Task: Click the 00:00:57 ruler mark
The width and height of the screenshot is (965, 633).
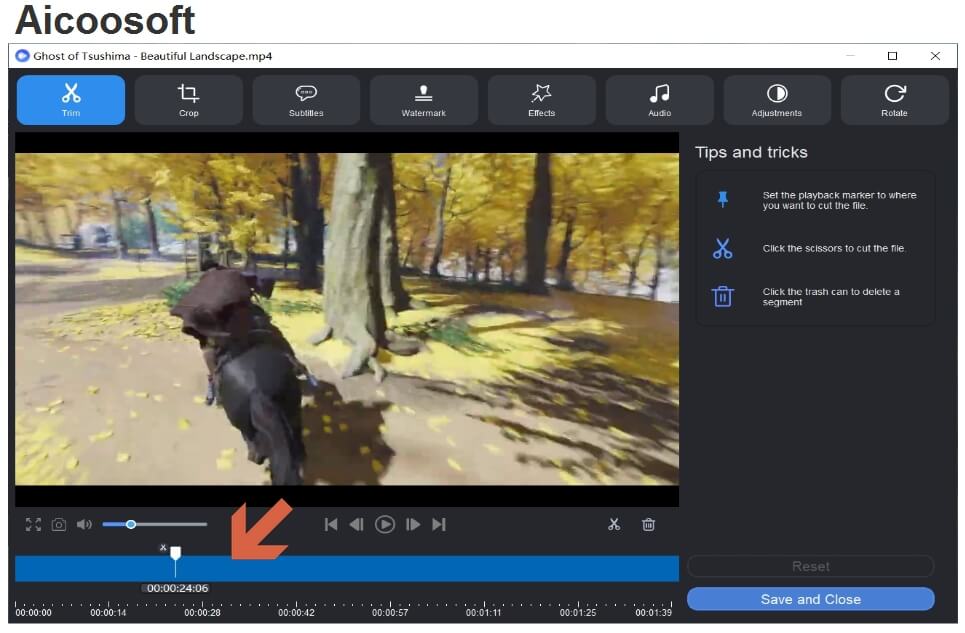Action: (390, 613)
